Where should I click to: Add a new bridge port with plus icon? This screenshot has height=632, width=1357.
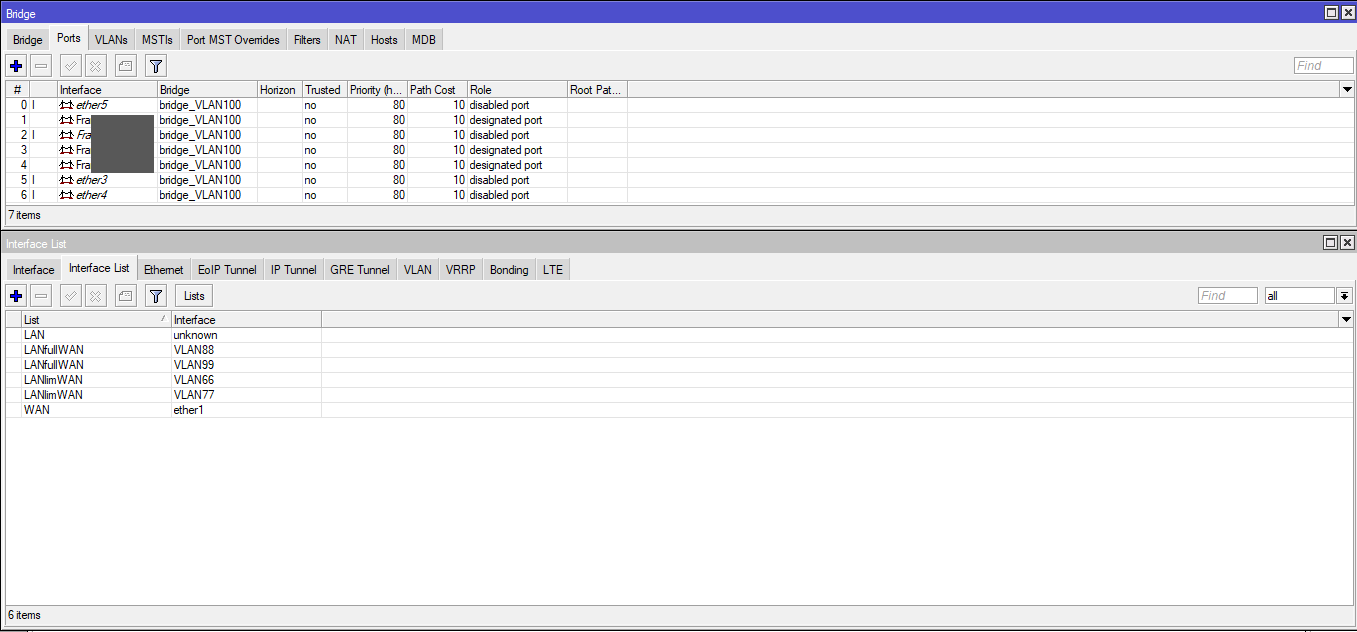tap(16, 66)
